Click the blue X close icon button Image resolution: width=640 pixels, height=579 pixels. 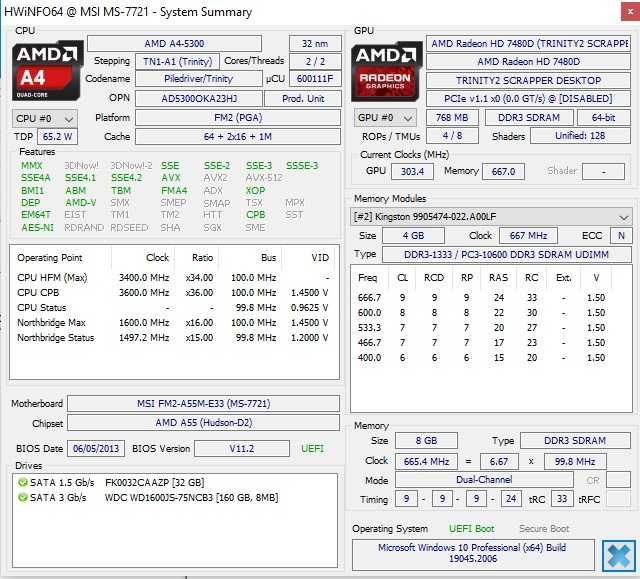pyautogui.click(x=619, y=556)
